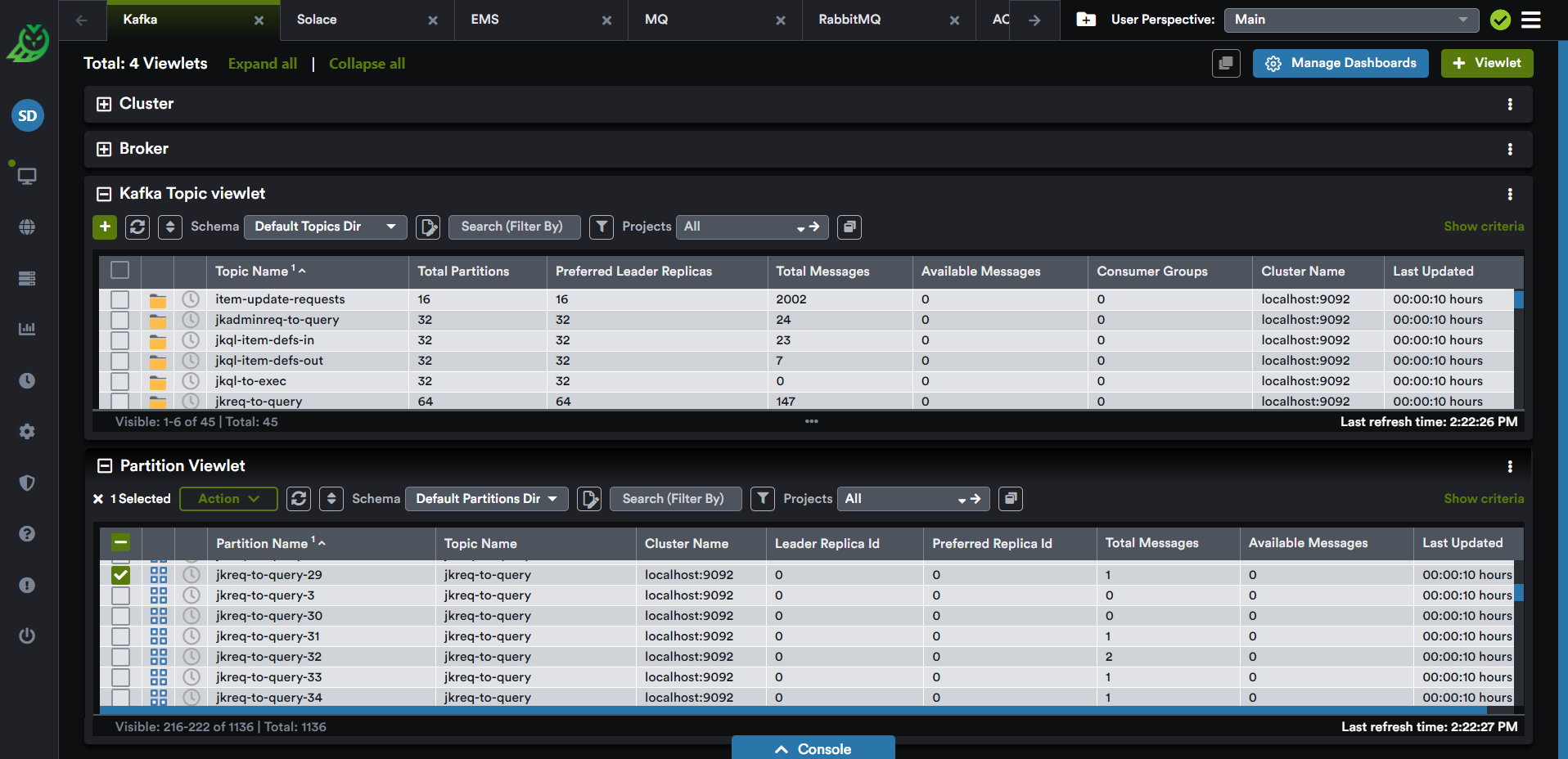1568x759 pixels.
Task: Open the shield security sidebar icon
Action: [27, 483]
